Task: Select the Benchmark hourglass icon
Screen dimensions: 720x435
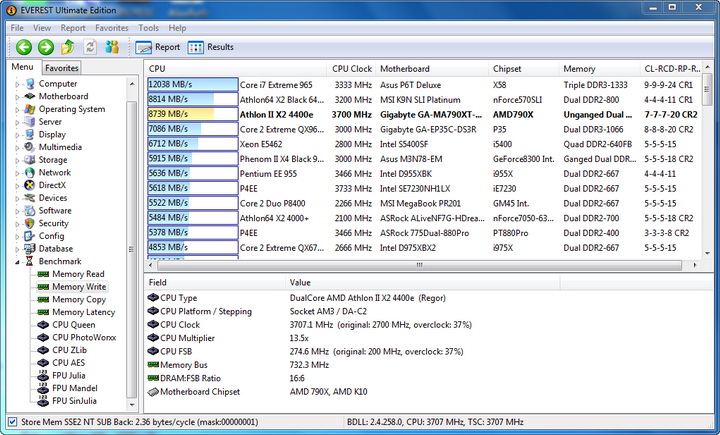Action: (x=30, y=261)
